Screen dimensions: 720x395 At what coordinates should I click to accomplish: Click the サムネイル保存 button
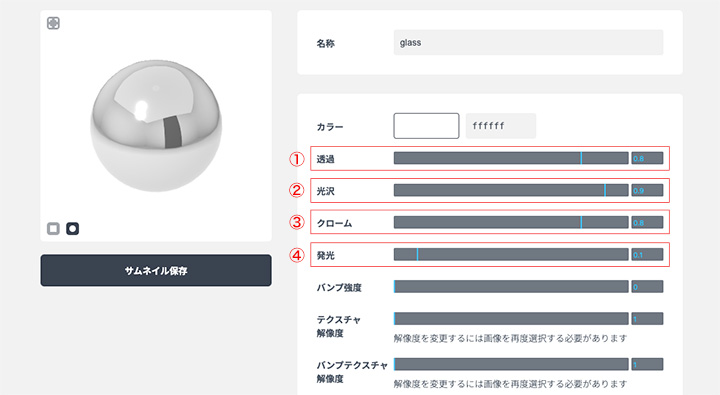click(156, 271)
